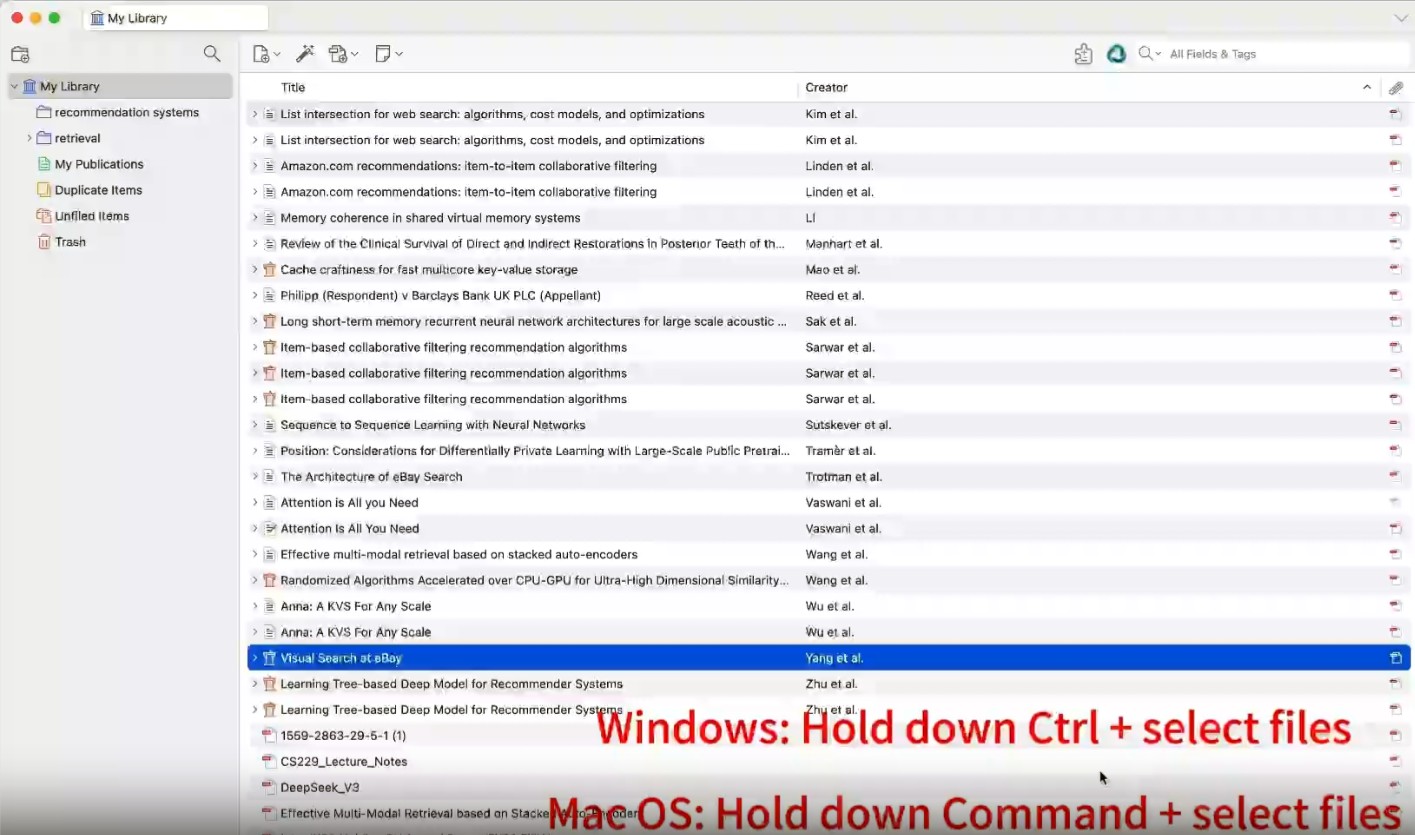Open the New Item toolbar button
The width and height of the screenshot is (1415, 835).
[265, 54]
